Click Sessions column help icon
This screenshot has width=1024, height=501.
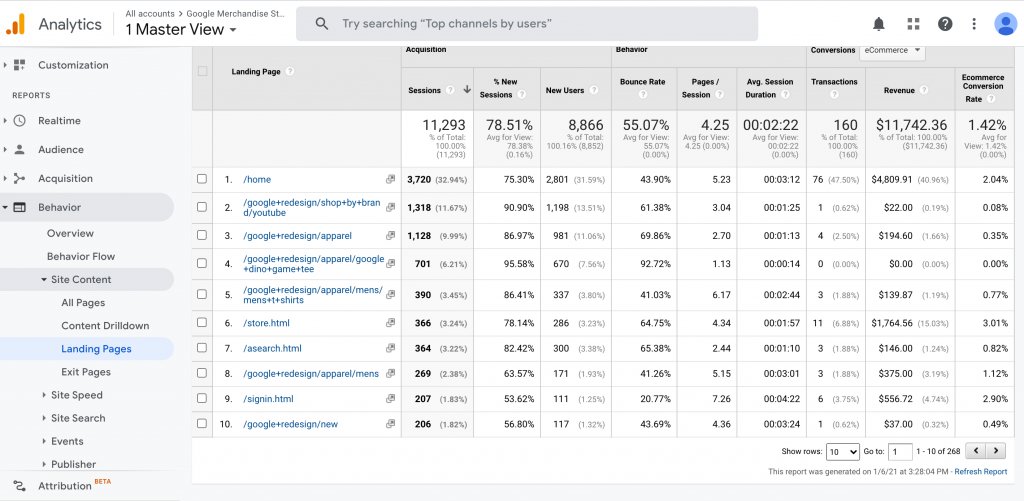[x=450, y=90]
